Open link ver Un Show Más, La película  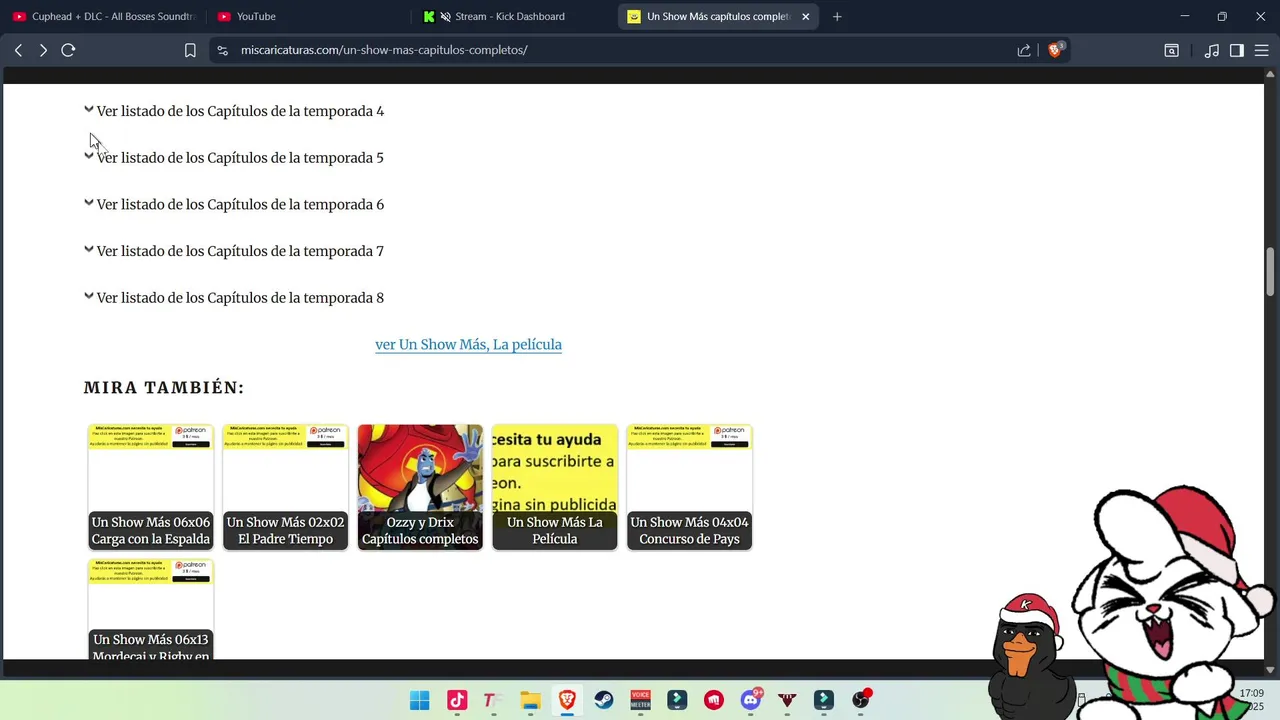468,345
